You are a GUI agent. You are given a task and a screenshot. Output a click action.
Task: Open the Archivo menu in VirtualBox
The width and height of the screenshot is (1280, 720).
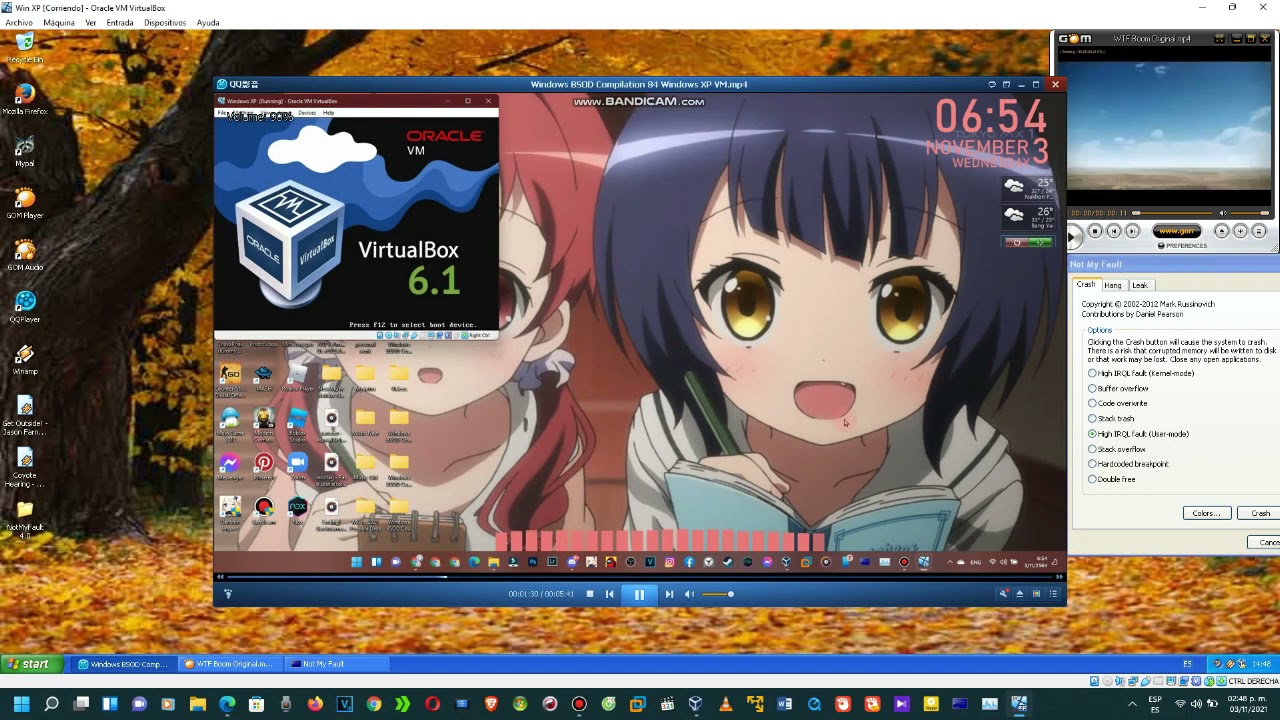(19, 22)
